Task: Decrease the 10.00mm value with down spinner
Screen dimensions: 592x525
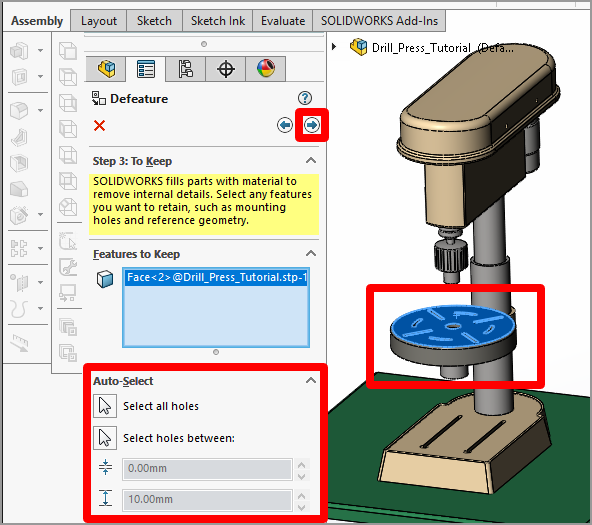Action: point(301,507)
